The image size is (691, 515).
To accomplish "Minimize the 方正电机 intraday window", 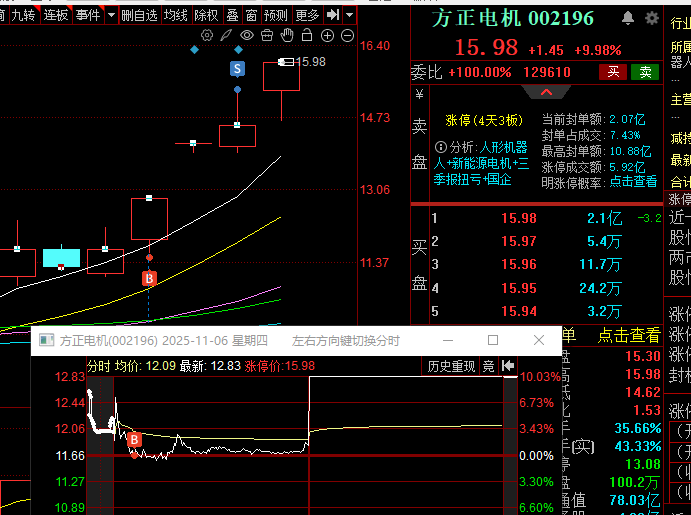I will point(448,340).
